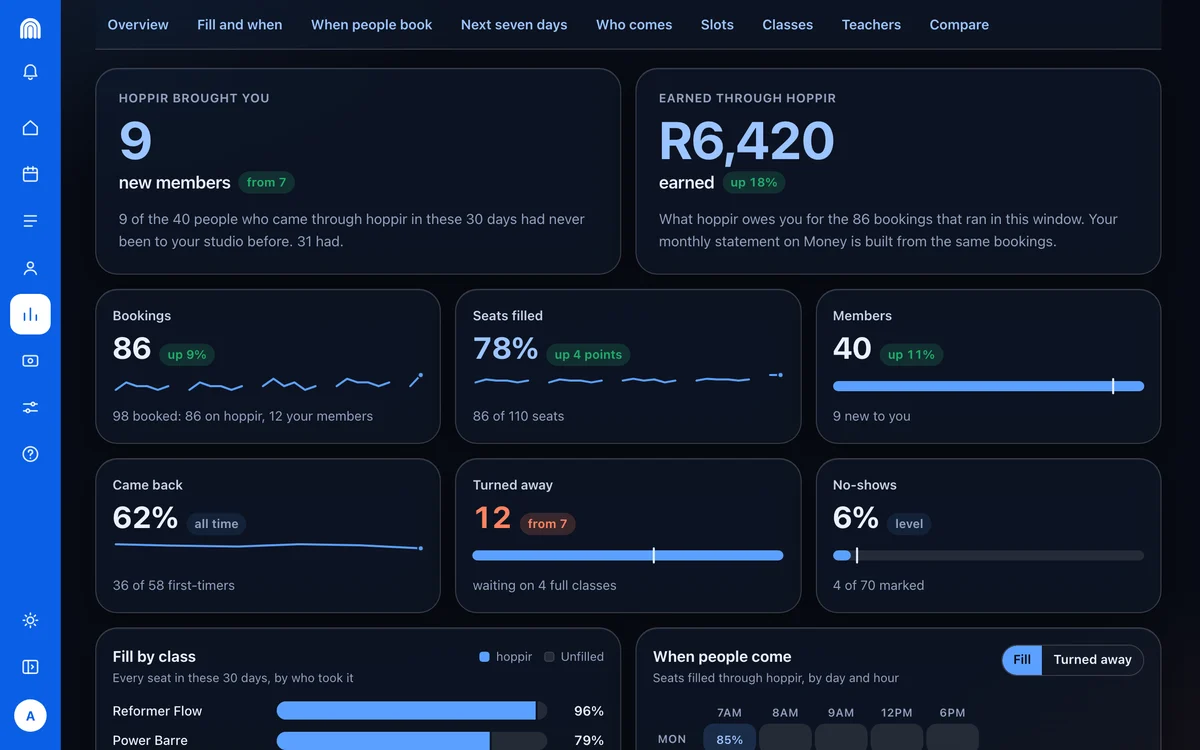The width and height of the screenshot is (1200, 750).
Task: Select the Fill toggle option
Action: [1022, 660]
